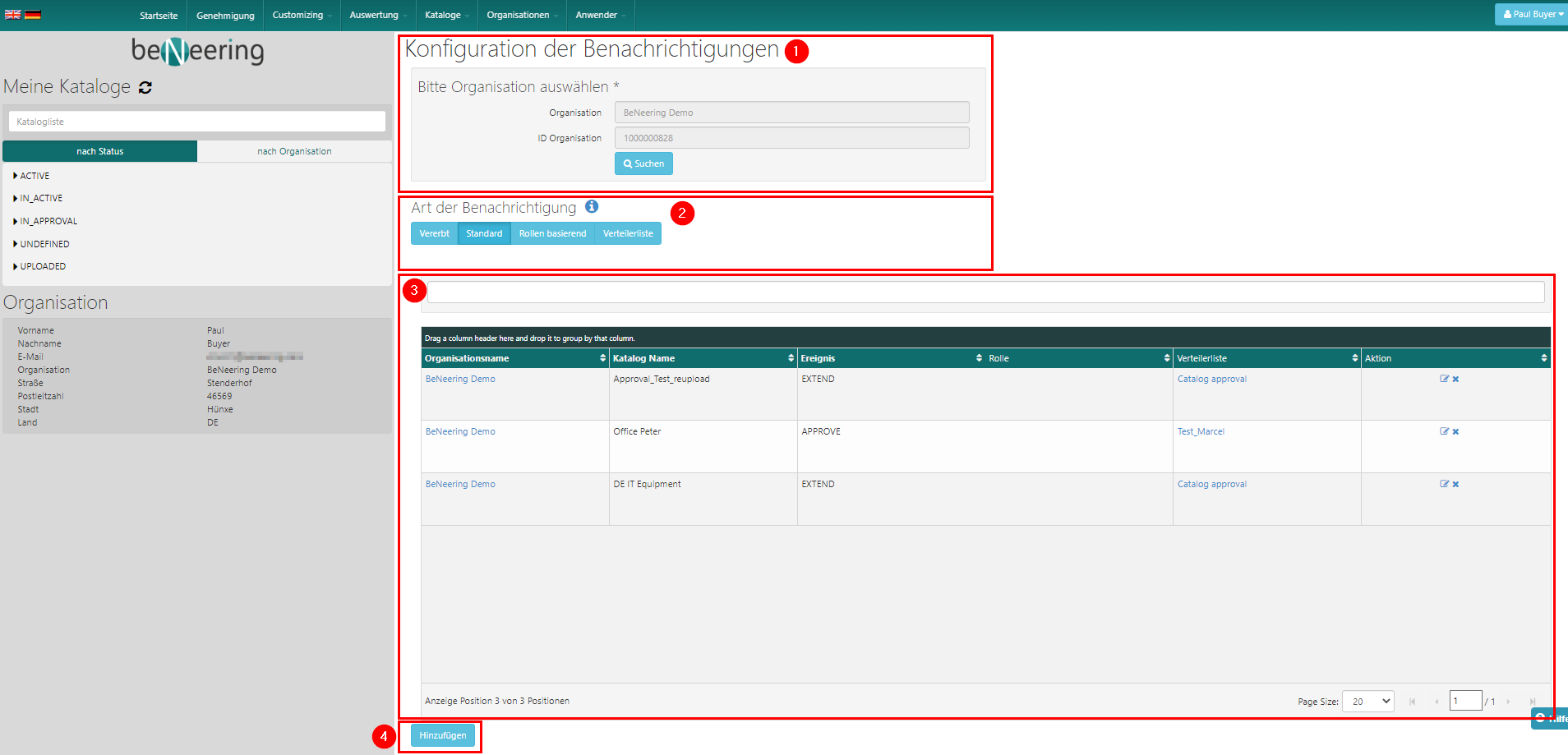Delete the DE IT Equipment notification row
1568x755 pixels.
tap(1455, 484)
